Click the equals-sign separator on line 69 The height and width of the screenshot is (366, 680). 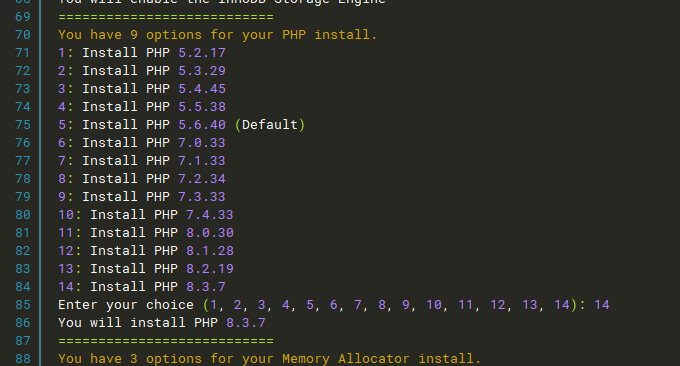(166, 17)
